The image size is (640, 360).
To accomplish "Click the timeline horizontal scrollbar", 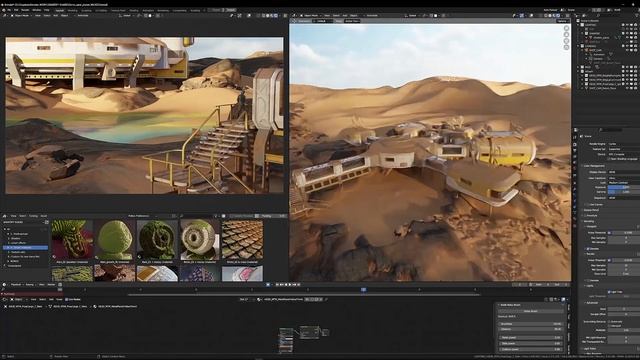I will coord(304,294).
